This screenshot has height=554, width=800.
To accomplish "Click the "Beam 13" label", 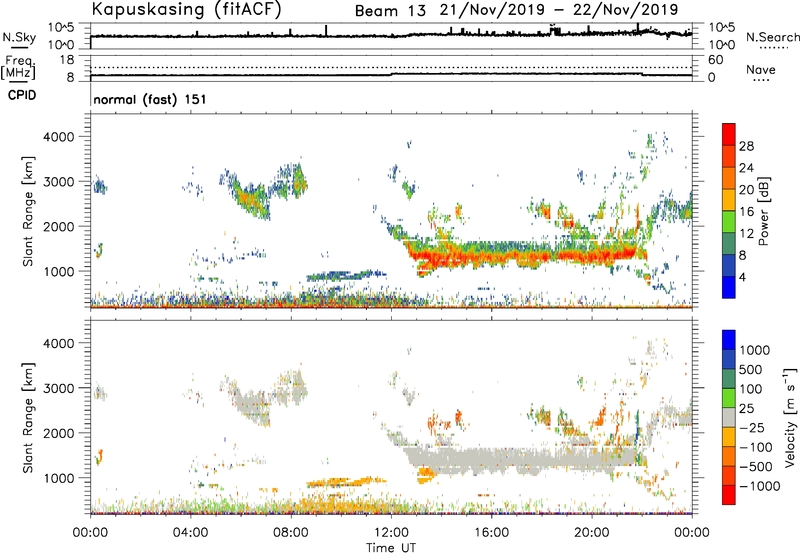I will [x=390, y=11].
